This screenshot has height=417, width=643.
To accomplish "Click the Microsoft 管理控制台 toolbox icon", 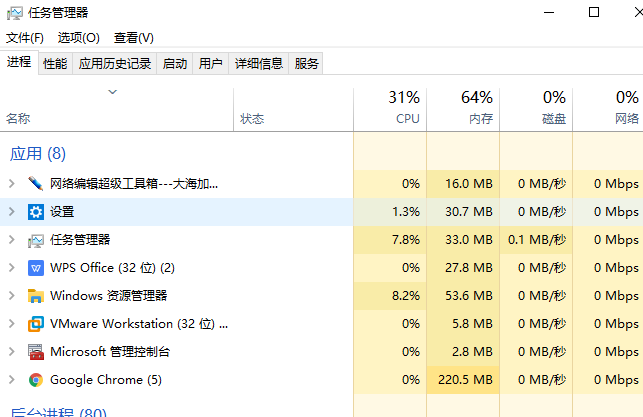I will (36, 352).
